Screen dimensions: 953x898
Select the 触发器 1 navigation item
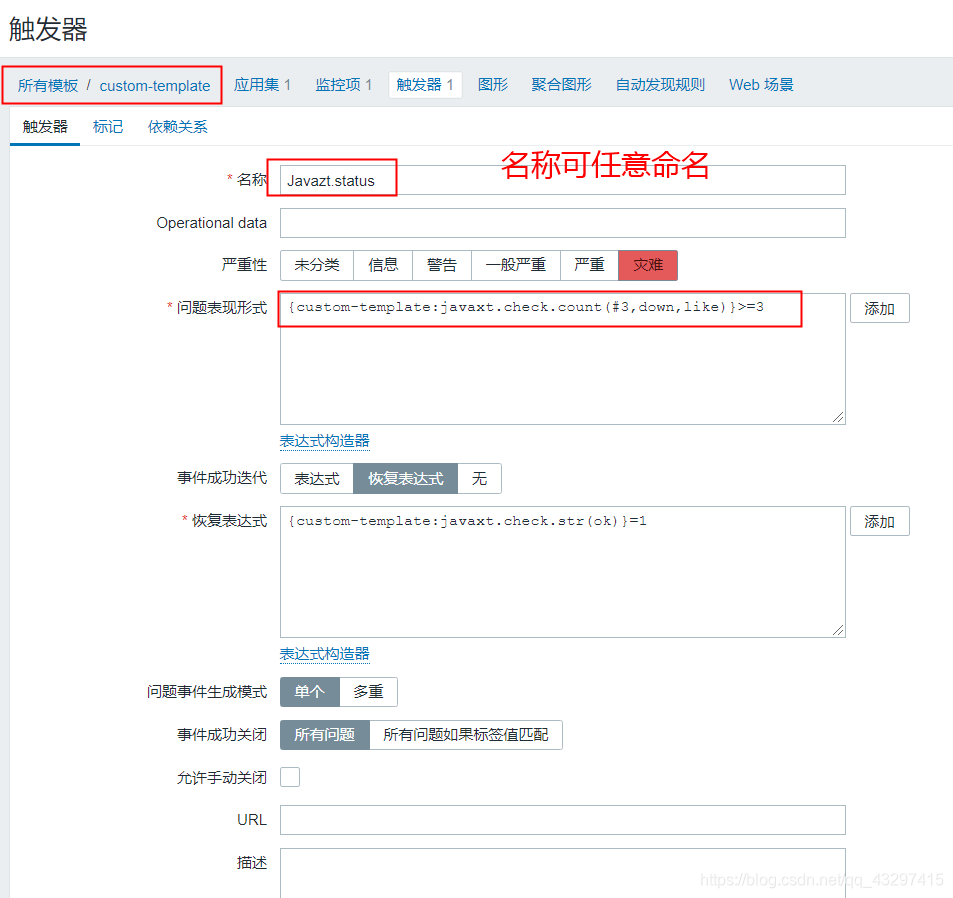[x=425, y=85]
